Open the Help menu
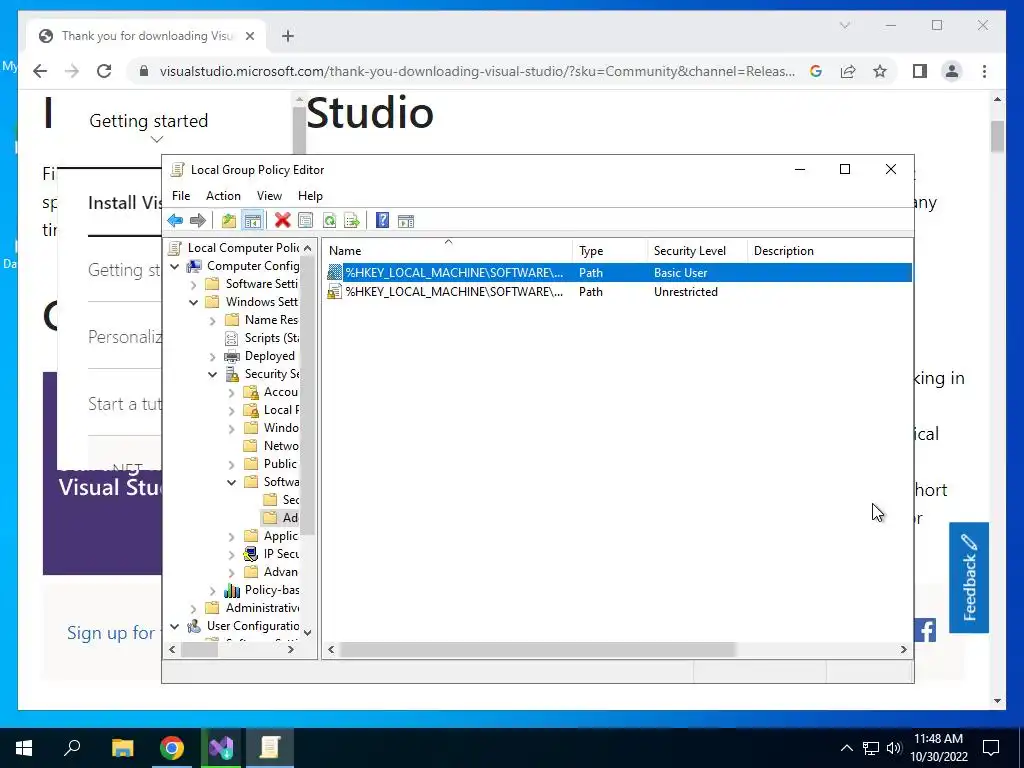This screenshot has width=1024, height=768. [310, 196]
